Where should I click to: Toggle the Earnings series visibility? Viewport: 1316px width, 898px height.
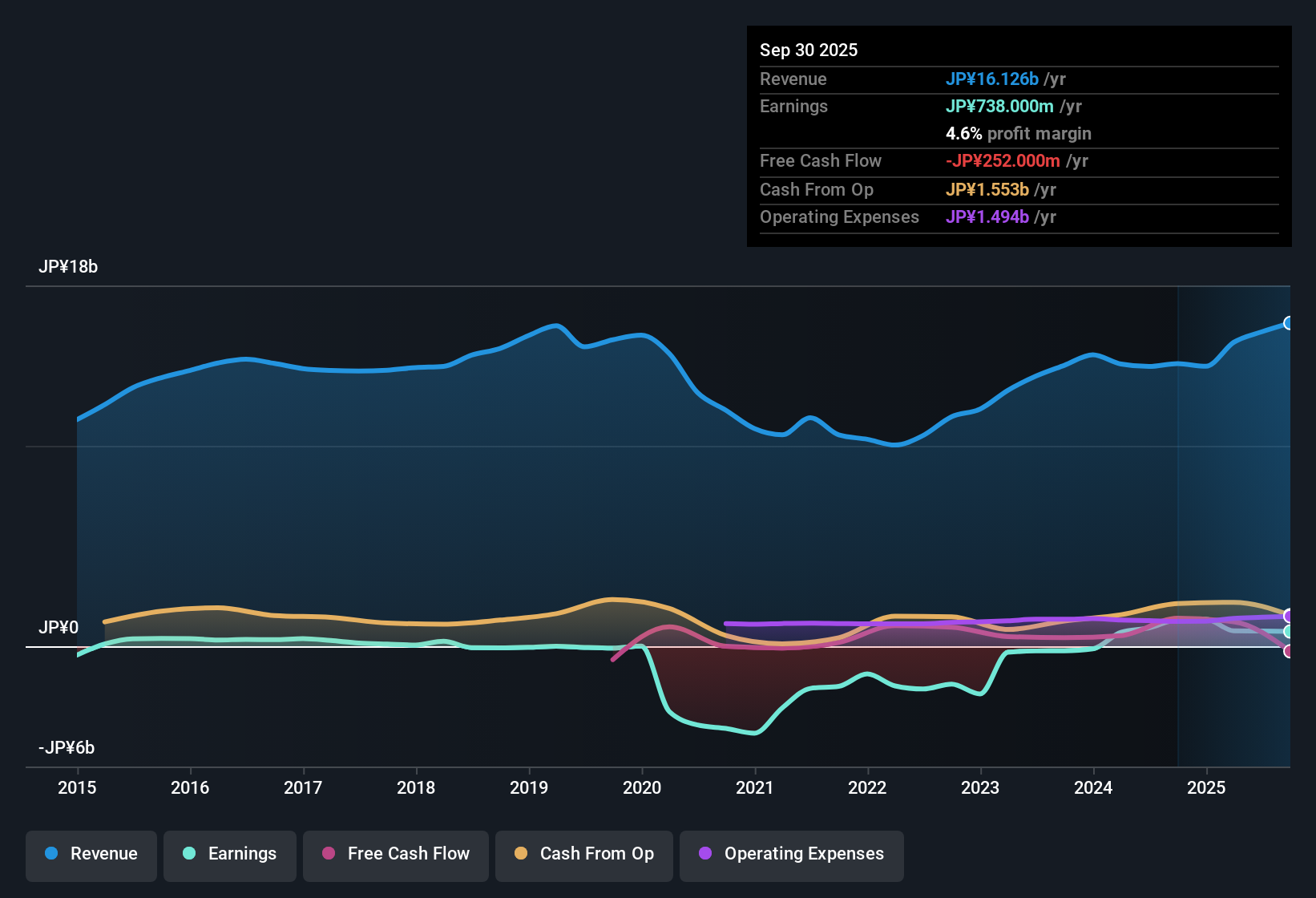229,854
